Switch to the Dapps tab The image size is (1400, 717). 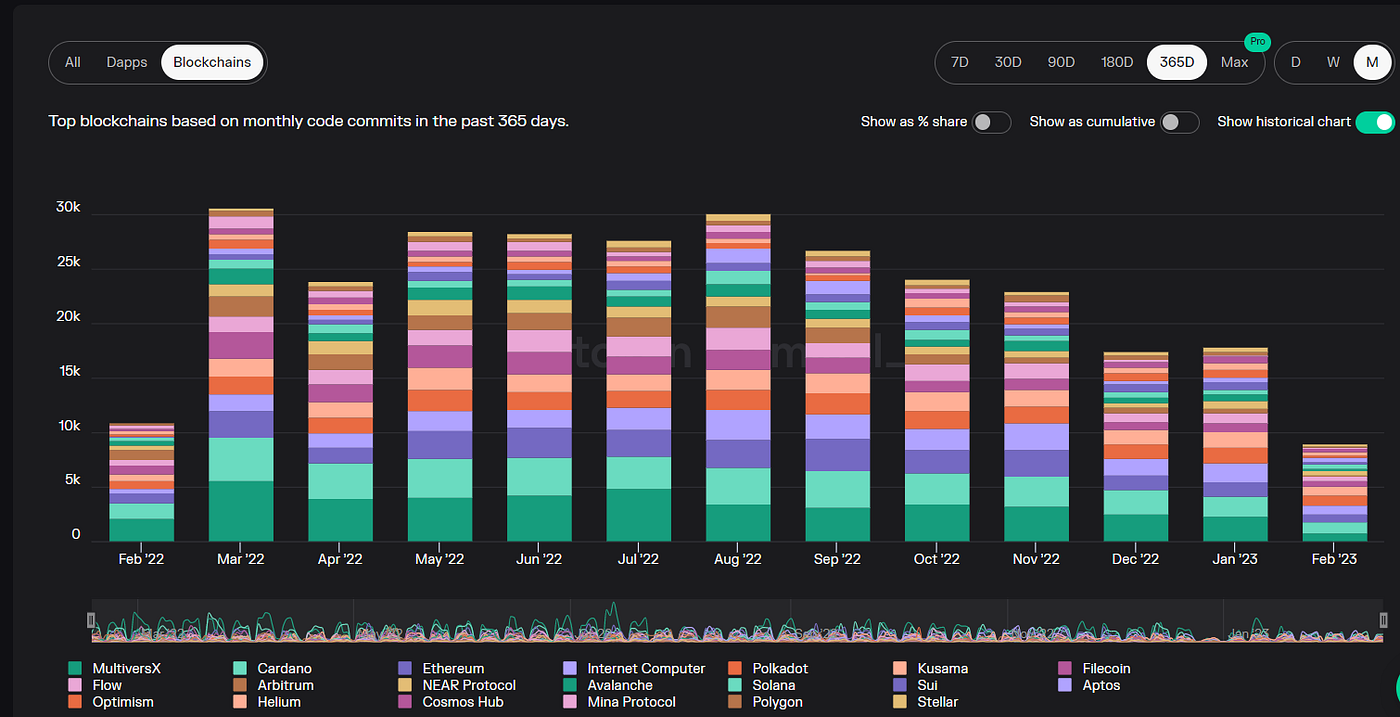[x=127, y=62]
